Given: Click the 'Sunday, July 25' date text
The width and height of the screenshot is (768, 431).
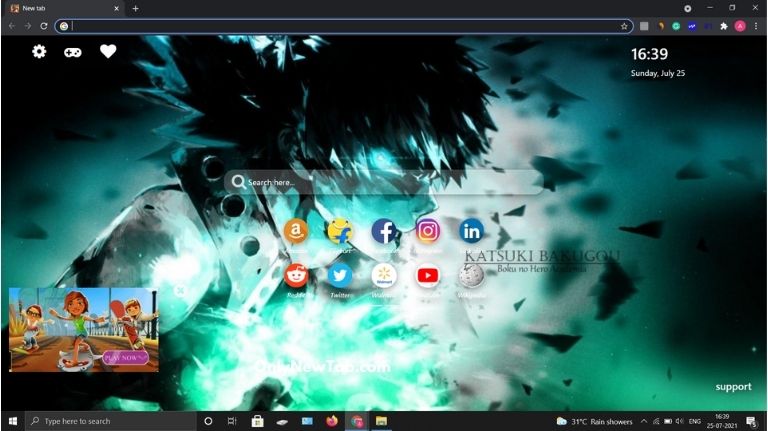Looking at the screenshot, I should coord(658,73).
